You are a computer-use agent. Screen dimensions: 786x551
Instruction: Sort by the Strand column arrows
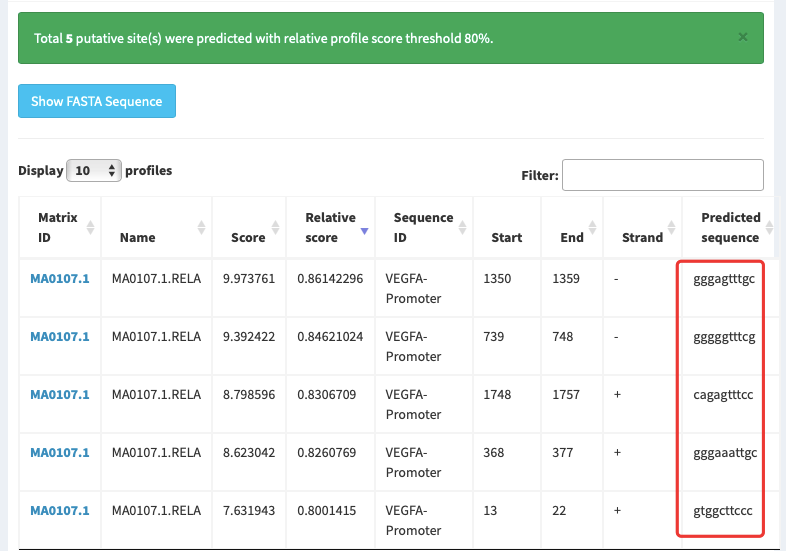671,228
